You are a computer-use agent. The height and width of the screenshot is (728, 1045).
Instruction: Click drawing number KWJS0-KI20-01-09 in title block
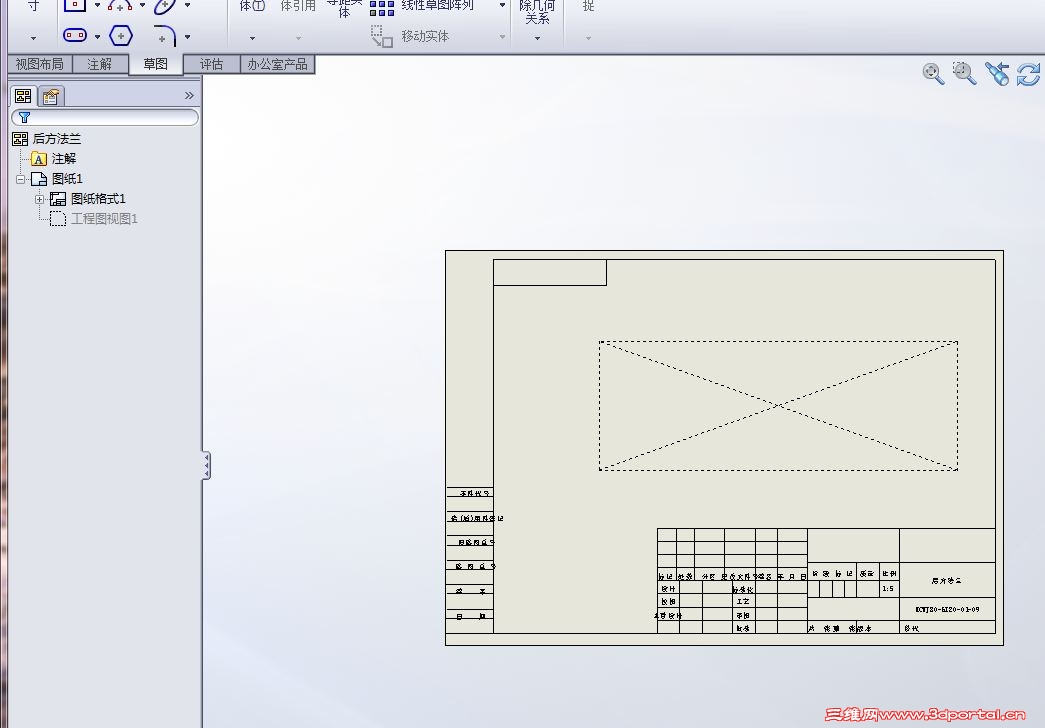[947, 609]
